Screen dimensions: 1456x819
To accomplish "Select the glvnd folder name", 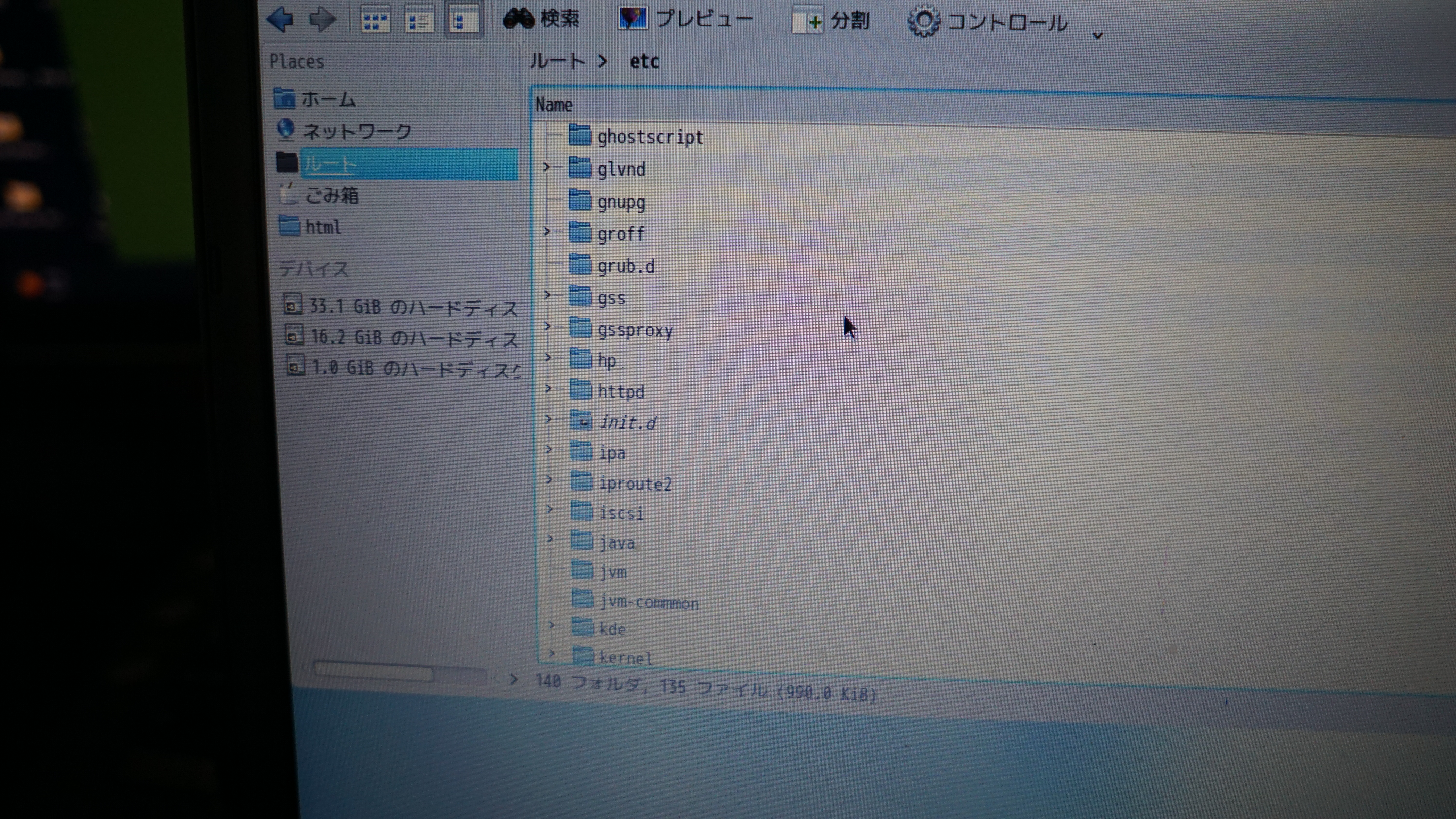I will 621,169.
